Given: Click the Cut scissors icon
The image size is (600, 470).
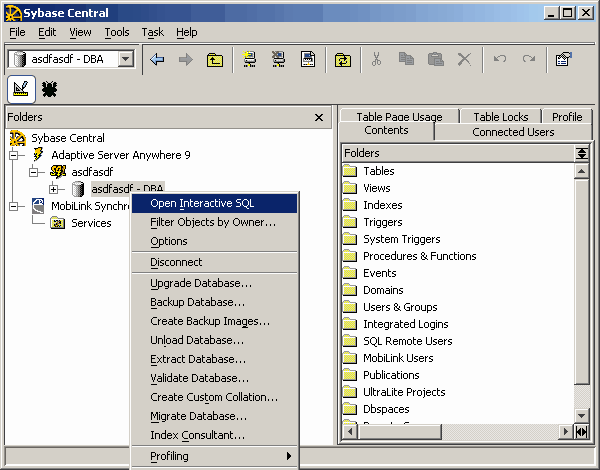Looking at the screenshot, I should pos(377,59).
